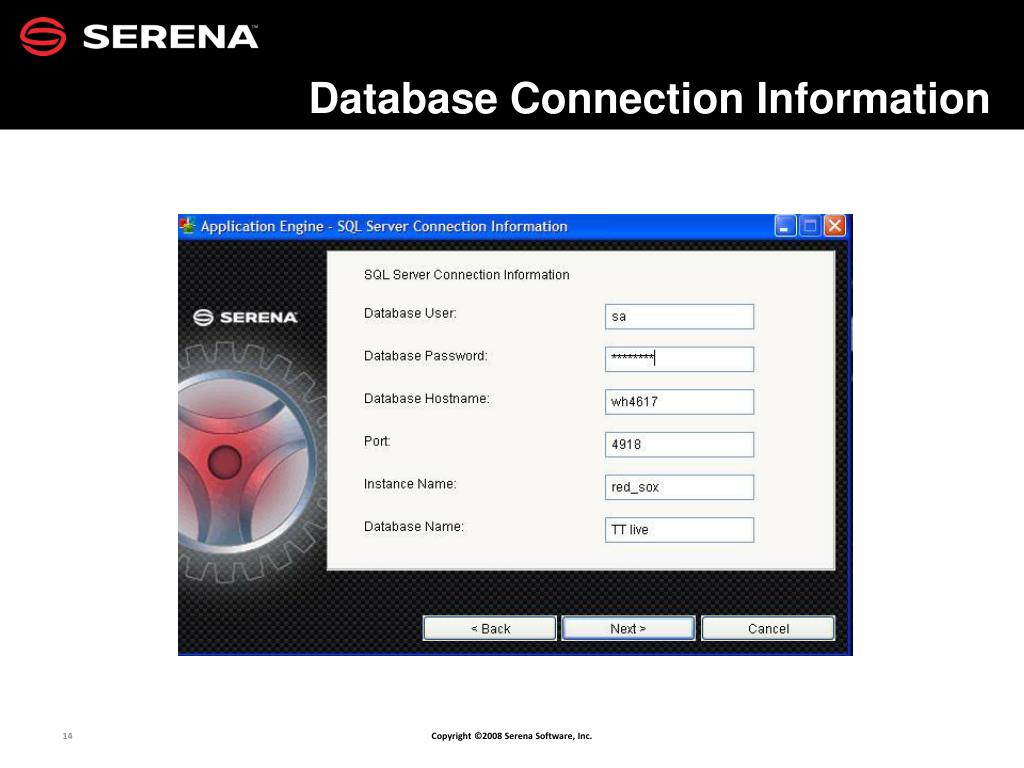Click the "SQL Server Connection Information" heading
The height and width of the screenshot is (768, 1024).
pos(466,275)
